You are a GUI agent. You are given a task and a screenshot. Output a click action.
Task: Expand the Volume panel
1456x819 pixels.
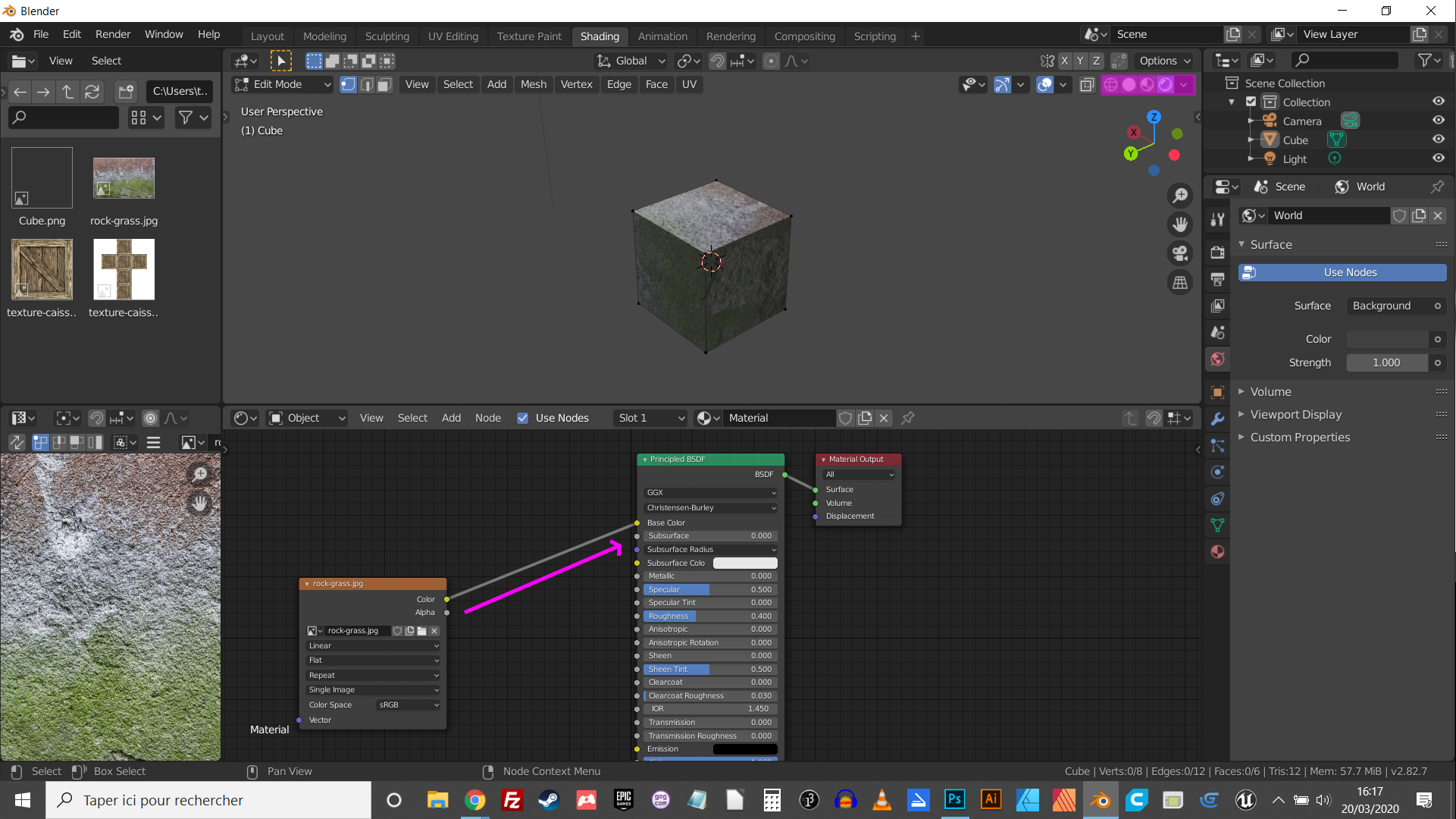(x=1270, y=392)
